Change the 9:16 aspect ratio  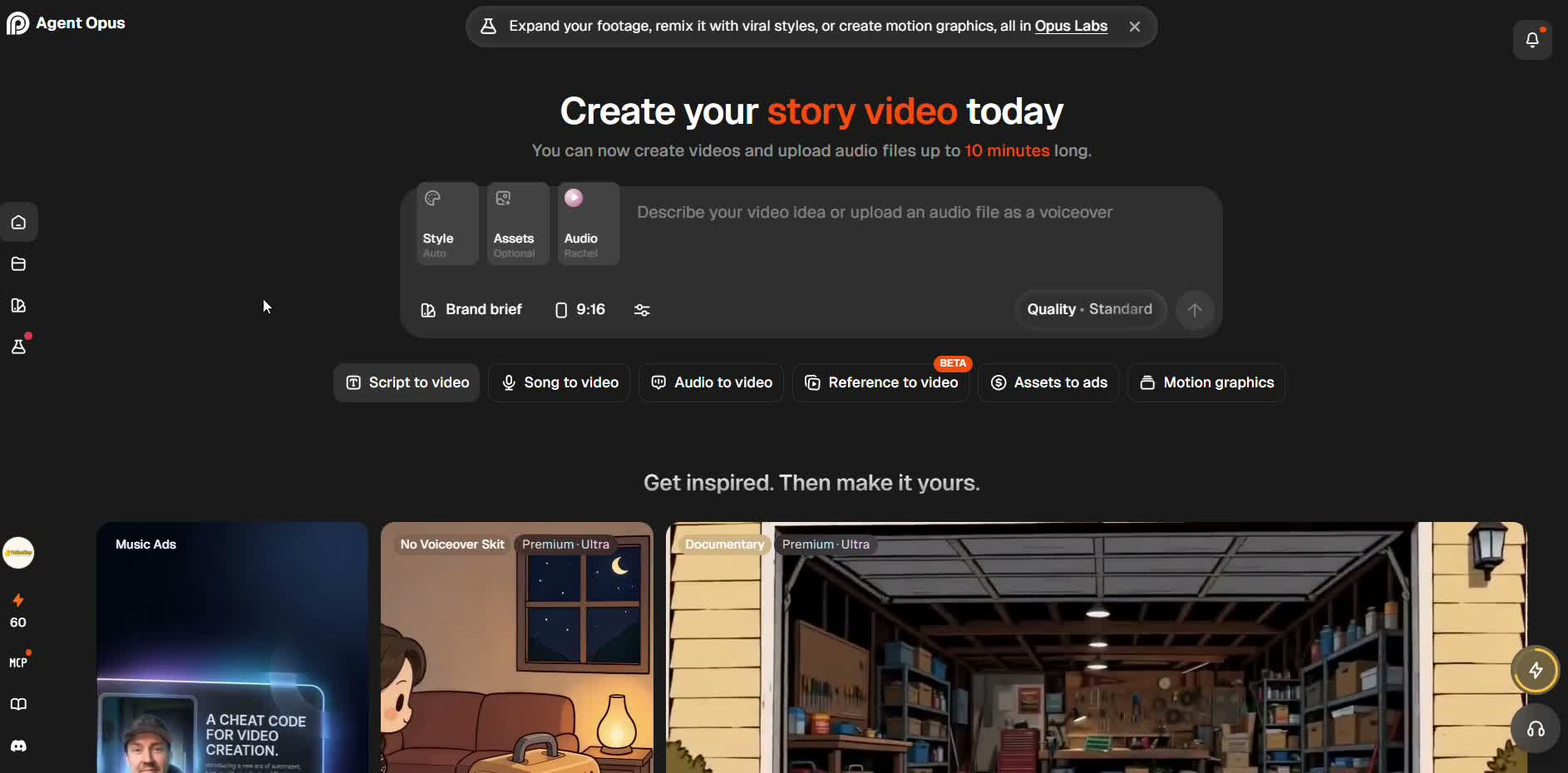(580, 310)
